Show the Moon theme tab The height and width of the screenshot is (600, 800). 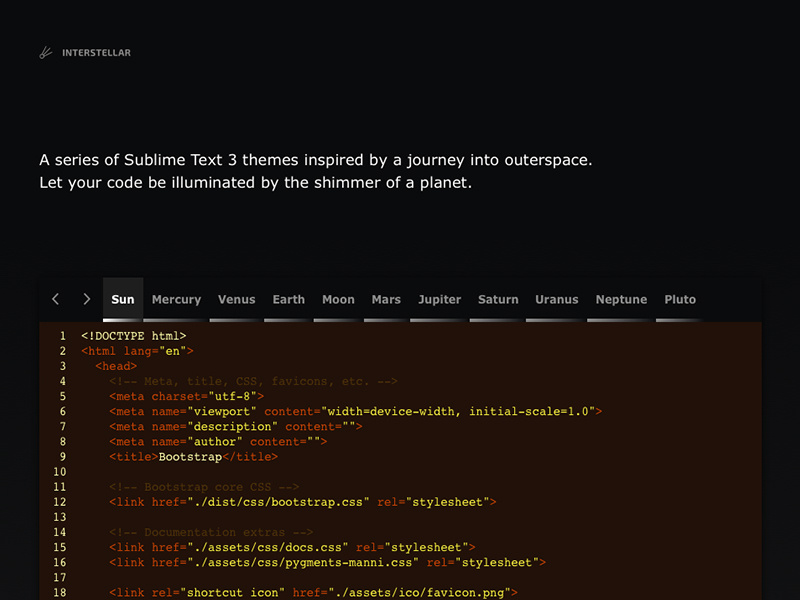tap(338, 299)
